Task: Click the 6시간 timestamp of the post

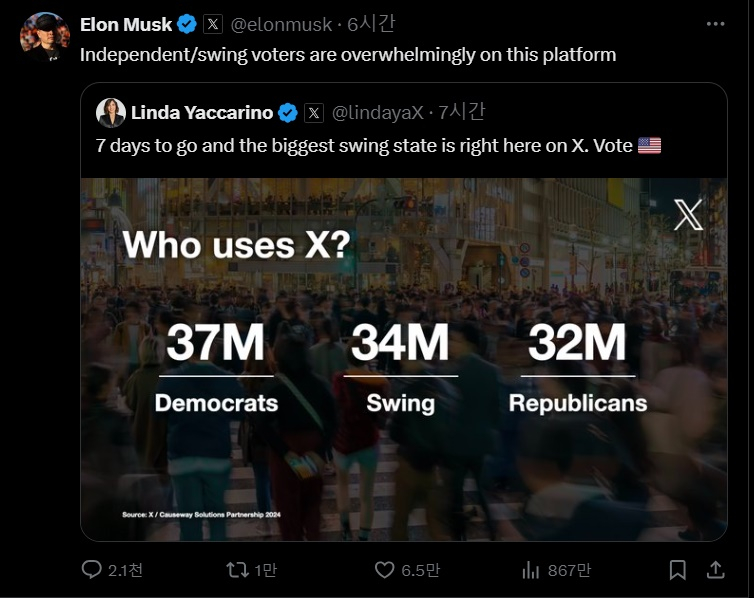Action: tap(371, 24)
